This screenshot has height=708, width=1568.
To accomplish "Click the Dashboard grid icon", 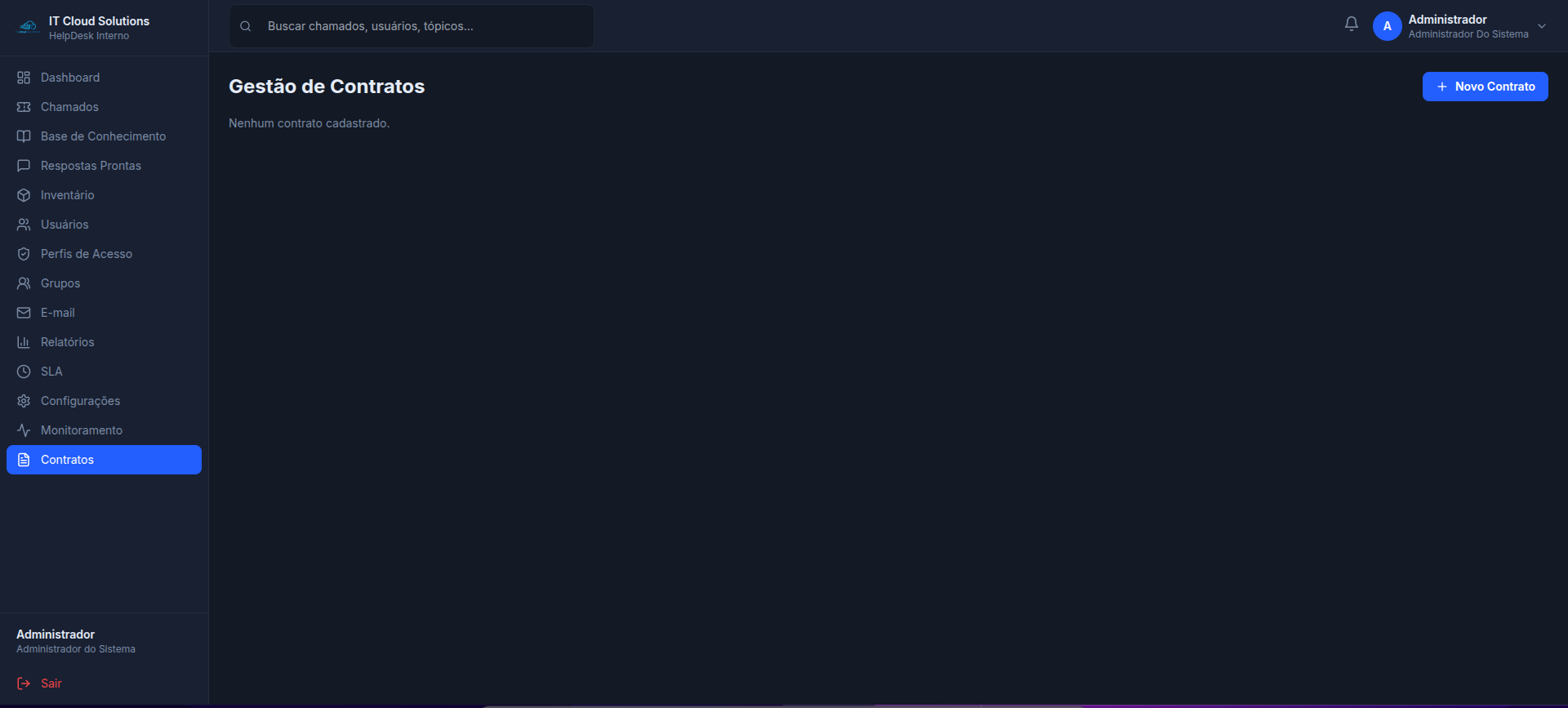I will pyautogui.click(x=24, y=78).
